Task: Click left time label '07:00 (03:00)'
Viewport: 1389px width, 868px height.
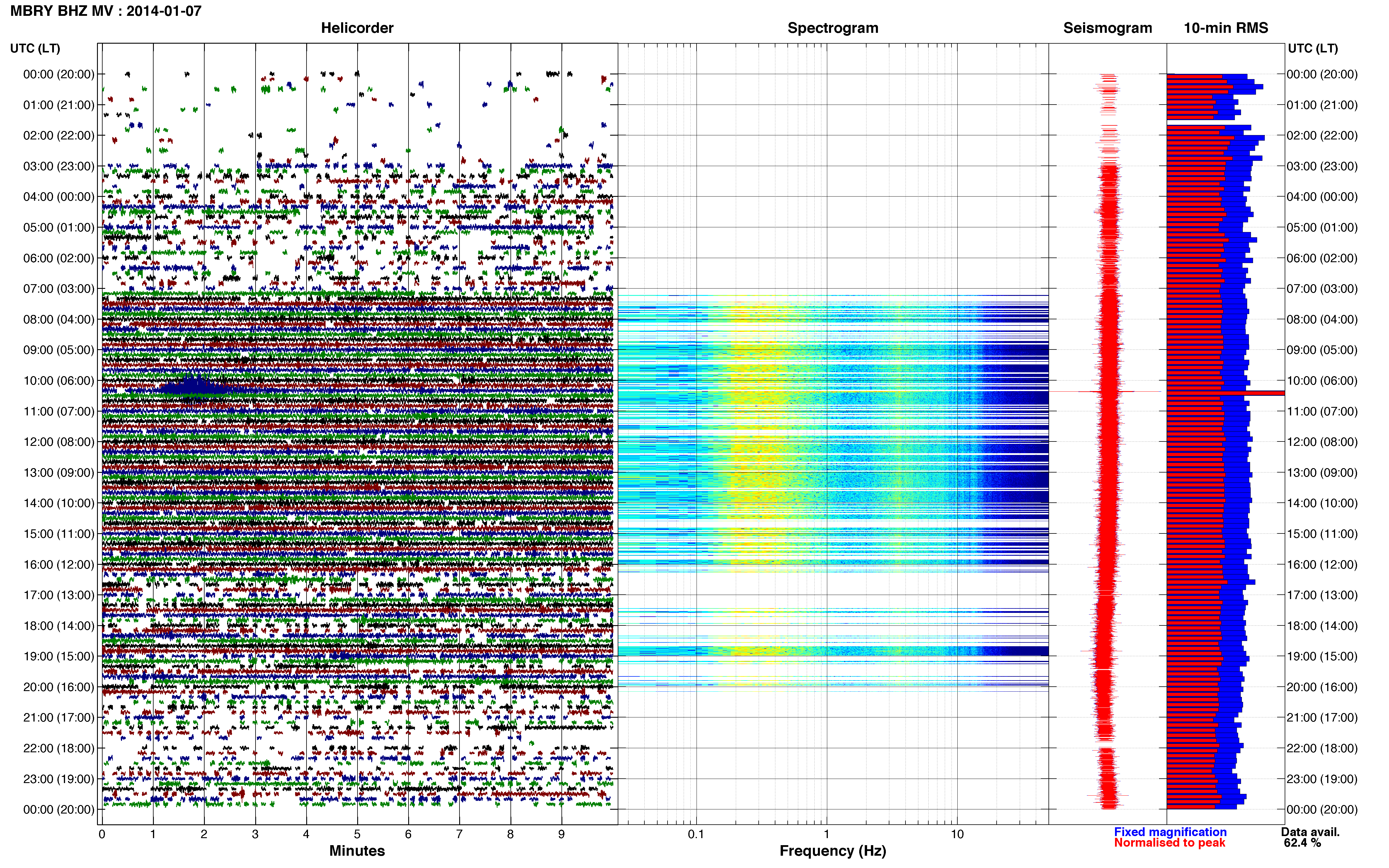Action: click(x=59, y=289)
